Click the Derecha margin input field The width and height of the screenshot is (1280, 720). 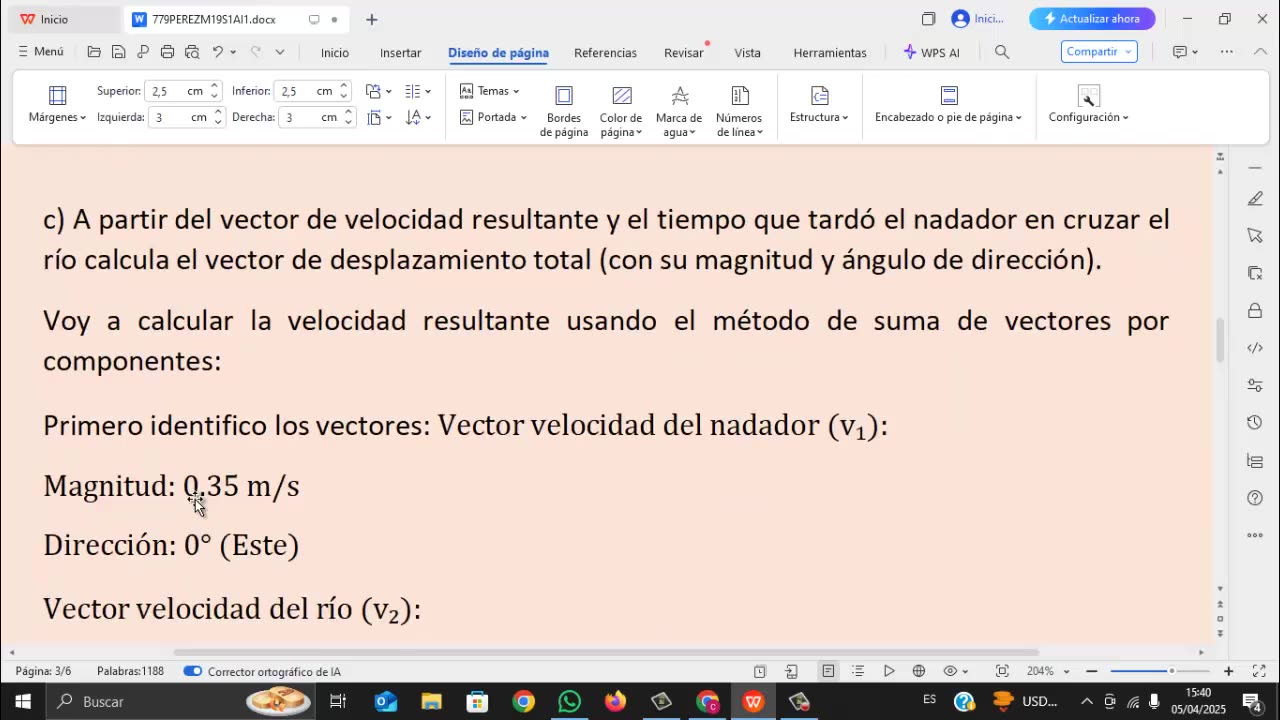309,117
